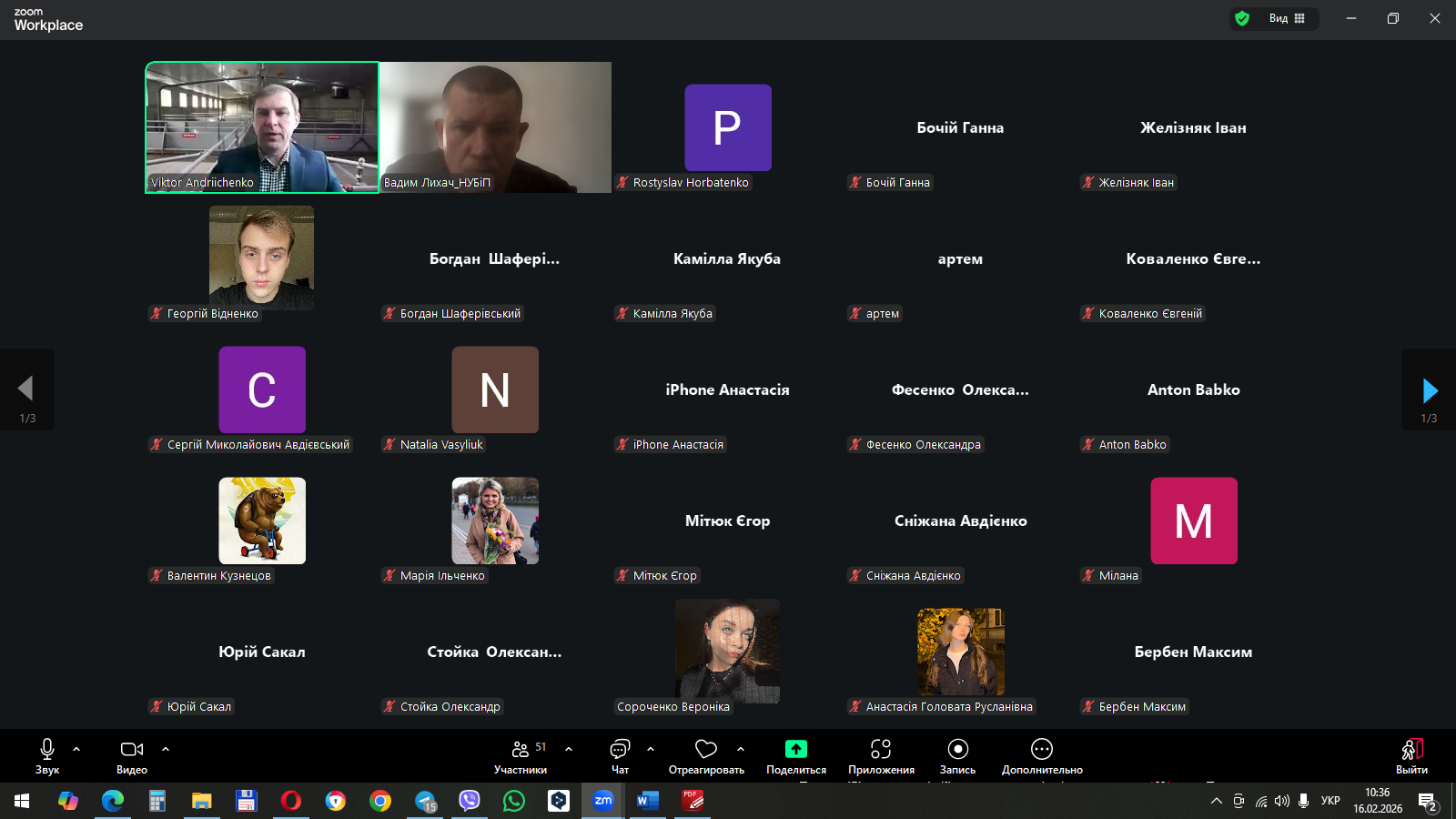Select Viktor Andriichenko's video tile

pos(262,127)
